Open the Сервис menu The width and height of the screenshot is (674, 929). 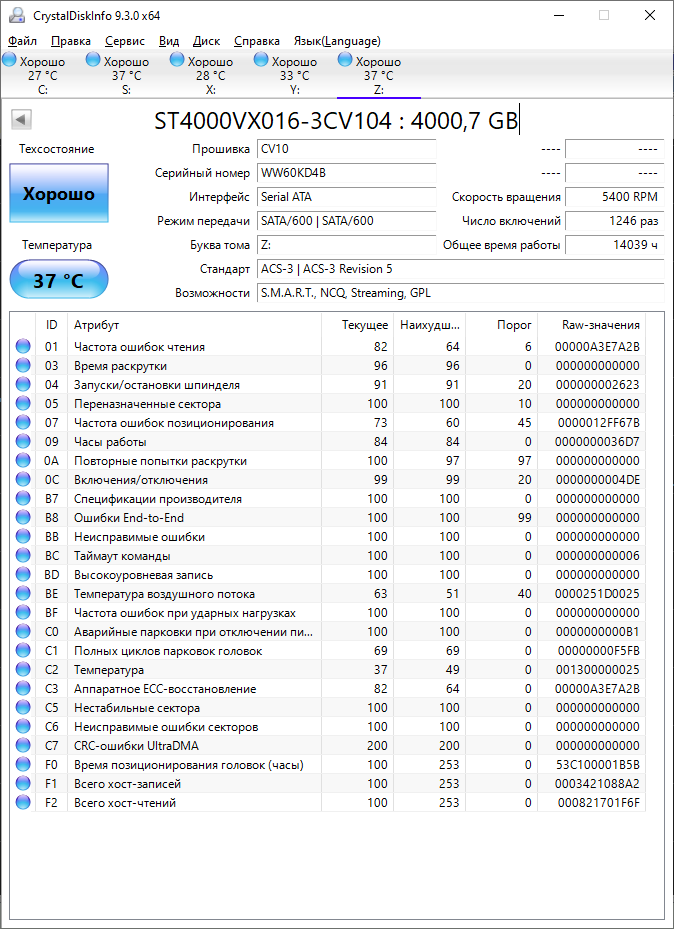coord(124,41)
